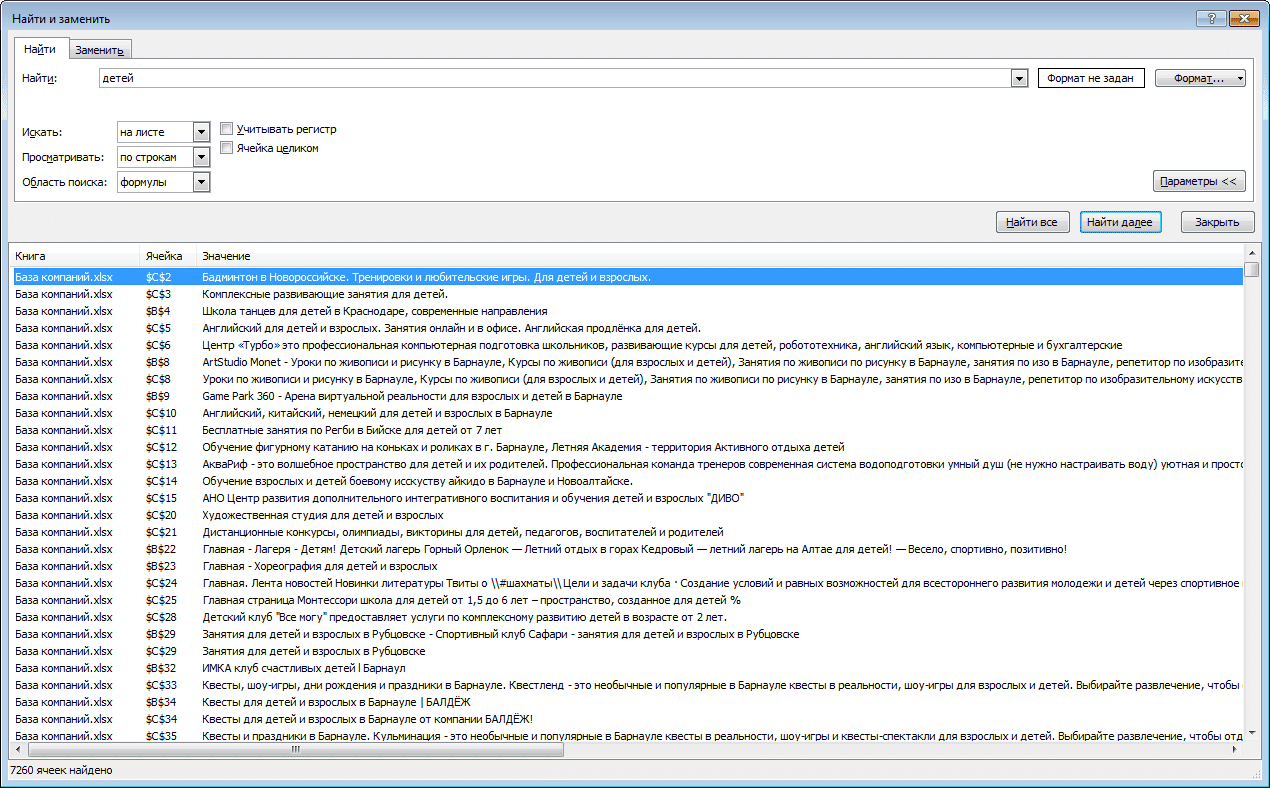The width and height of the screenshot is (1270, 788).
Task: Open the dropdown arrow beside Формат...
Action: point(1240,78)
